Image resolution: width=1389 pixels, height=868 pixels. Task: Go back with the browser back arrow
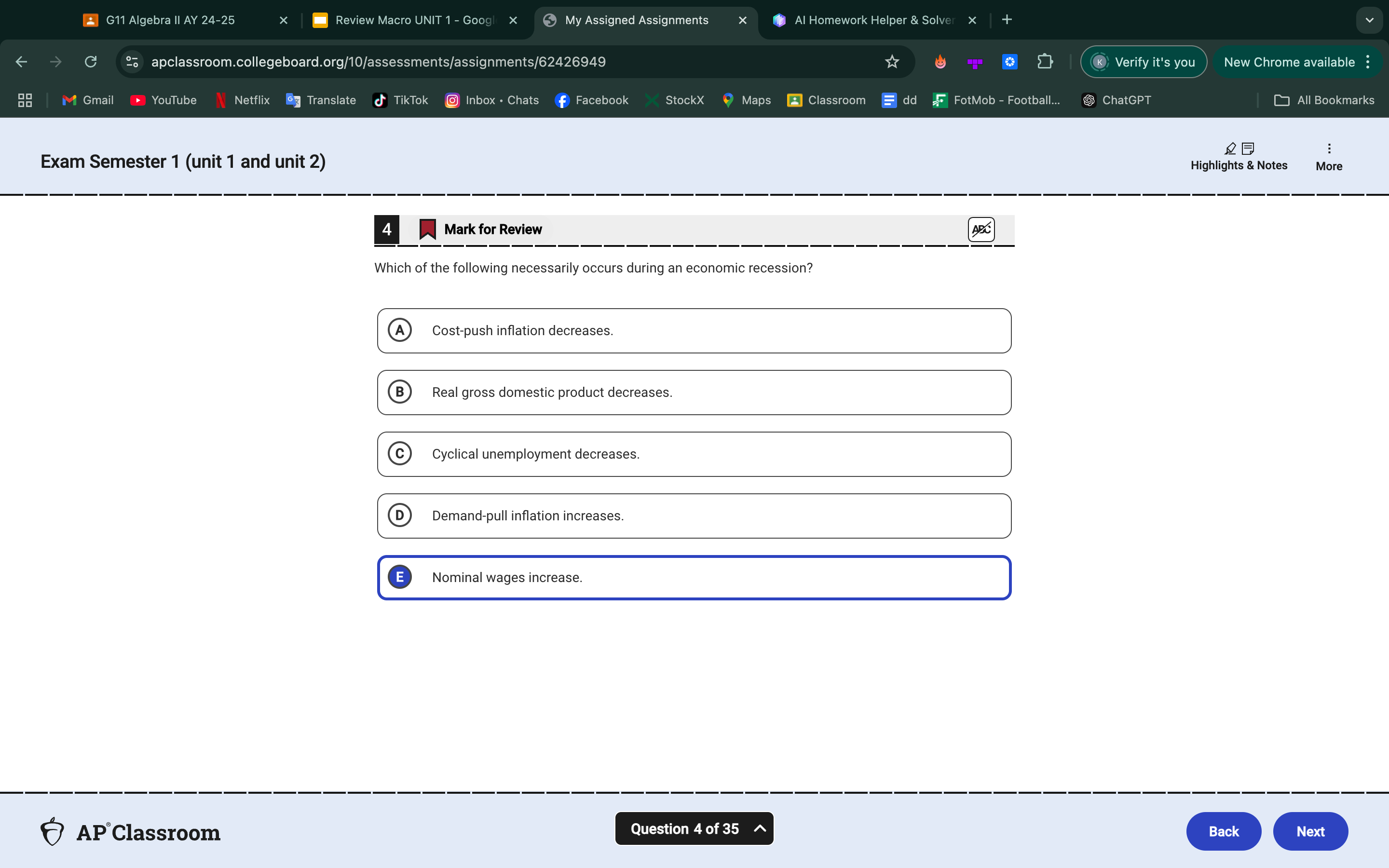click(x=21, y=62)
